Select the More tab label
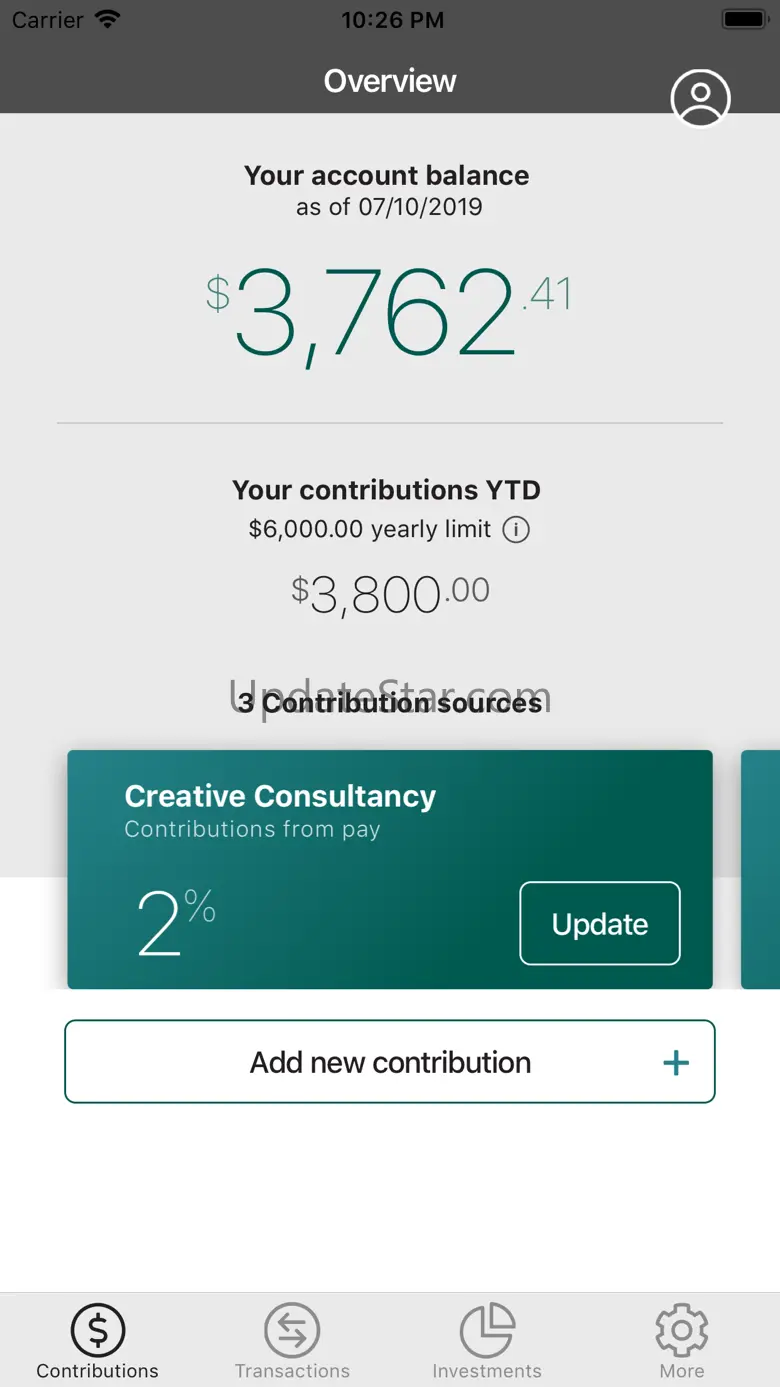 tap(682, 1371)
